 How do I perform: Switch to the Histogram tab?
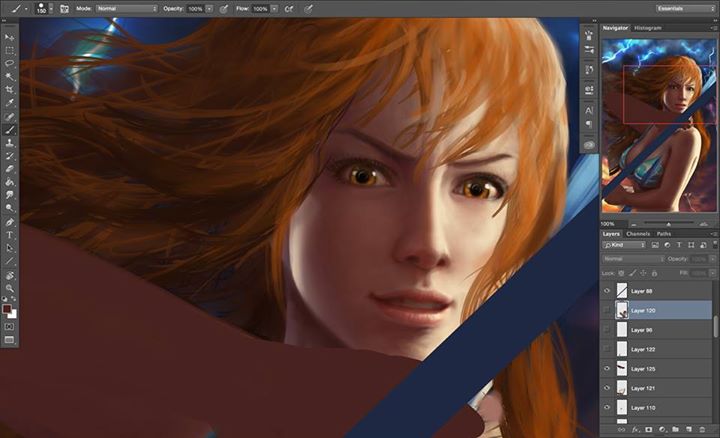click(647, 28)
